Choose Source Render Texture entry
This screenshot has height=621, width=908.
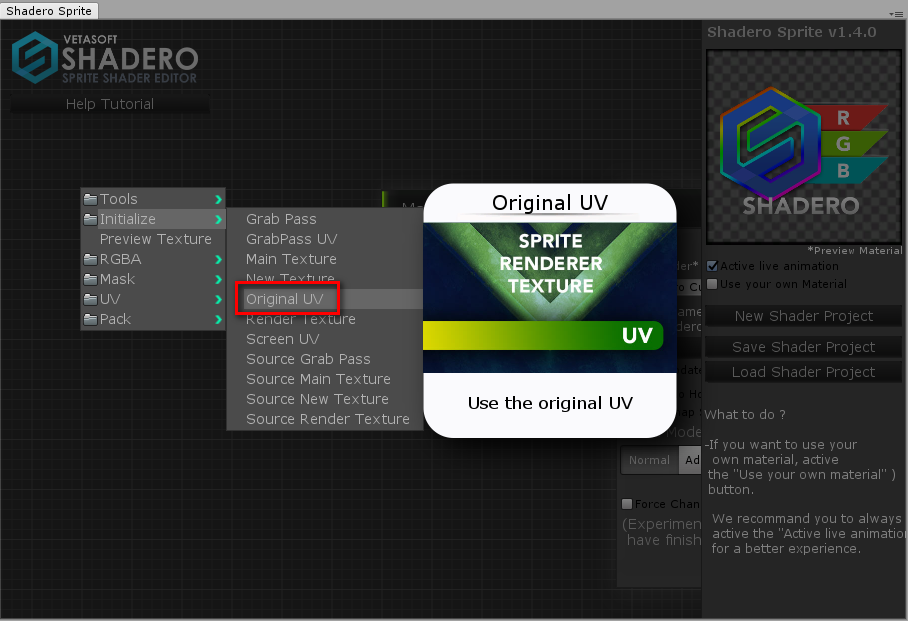325,419
